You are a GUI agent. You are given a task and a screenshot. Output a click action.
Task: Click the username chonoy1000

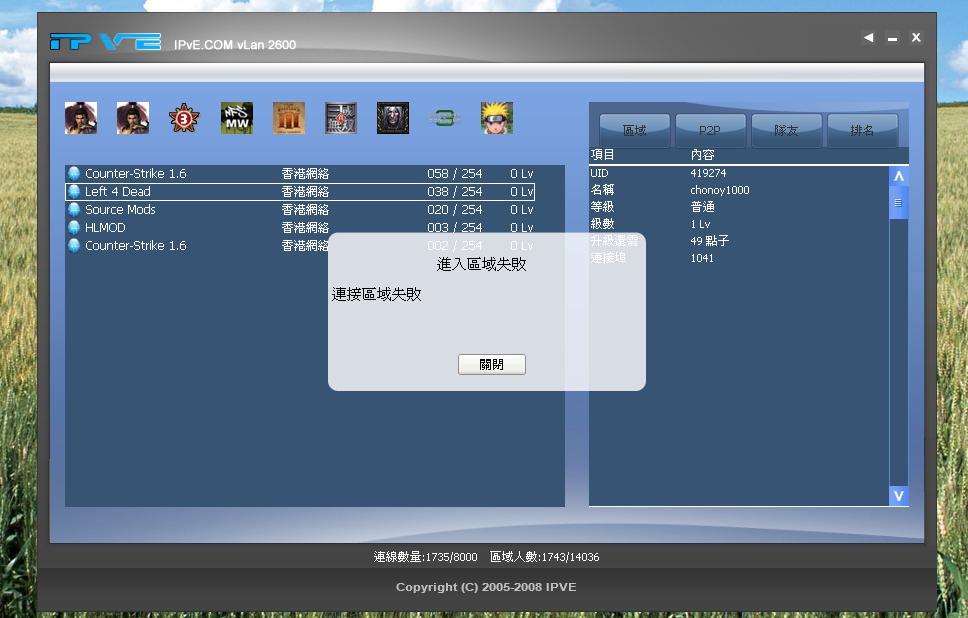tap(720, 190)
